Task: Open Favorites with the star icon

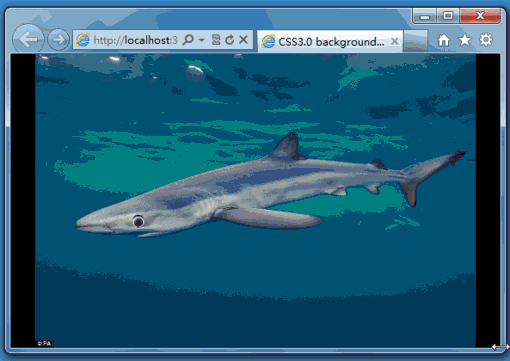Action: pyautogui.click(x=465, y=40)
